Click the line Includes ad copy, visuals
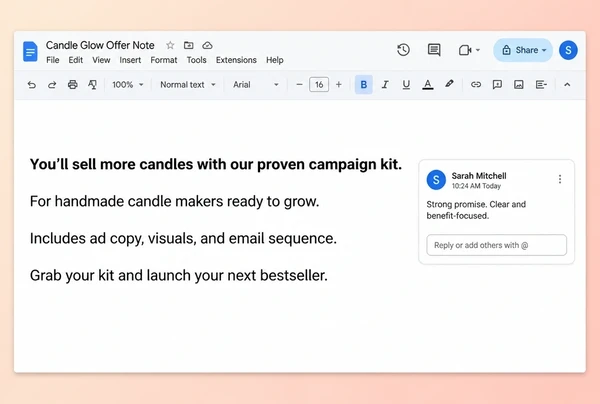This screenshot has height=404, width=600. (x=183, y=238)
